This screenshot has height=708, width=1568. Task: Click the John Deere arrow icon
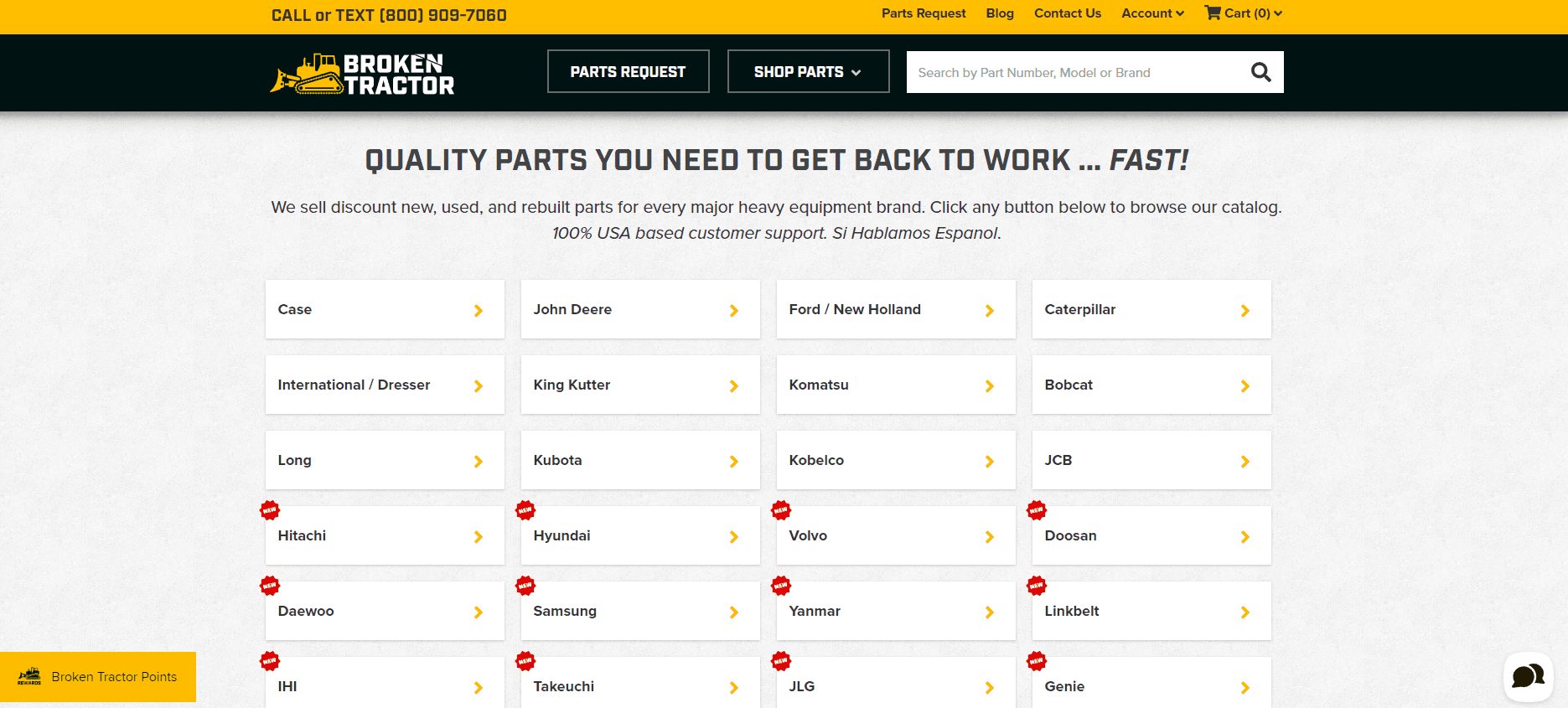coord(734,311)
